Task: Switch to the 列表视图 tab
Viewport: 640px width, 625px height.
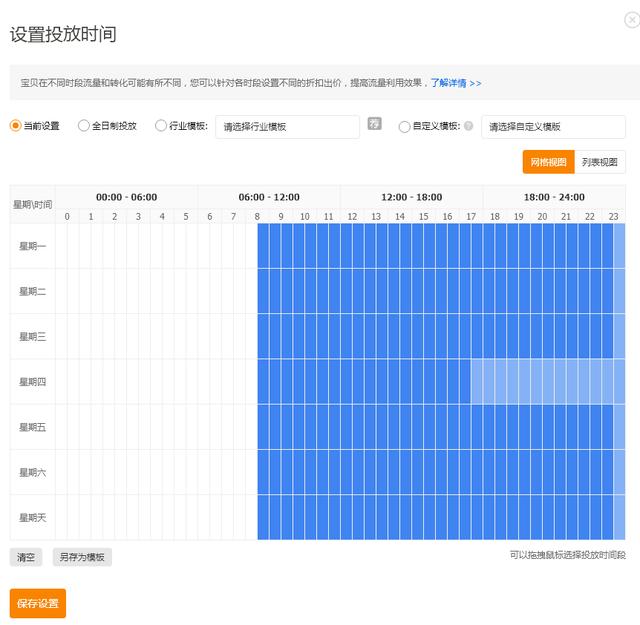Action: pos(600,162)
